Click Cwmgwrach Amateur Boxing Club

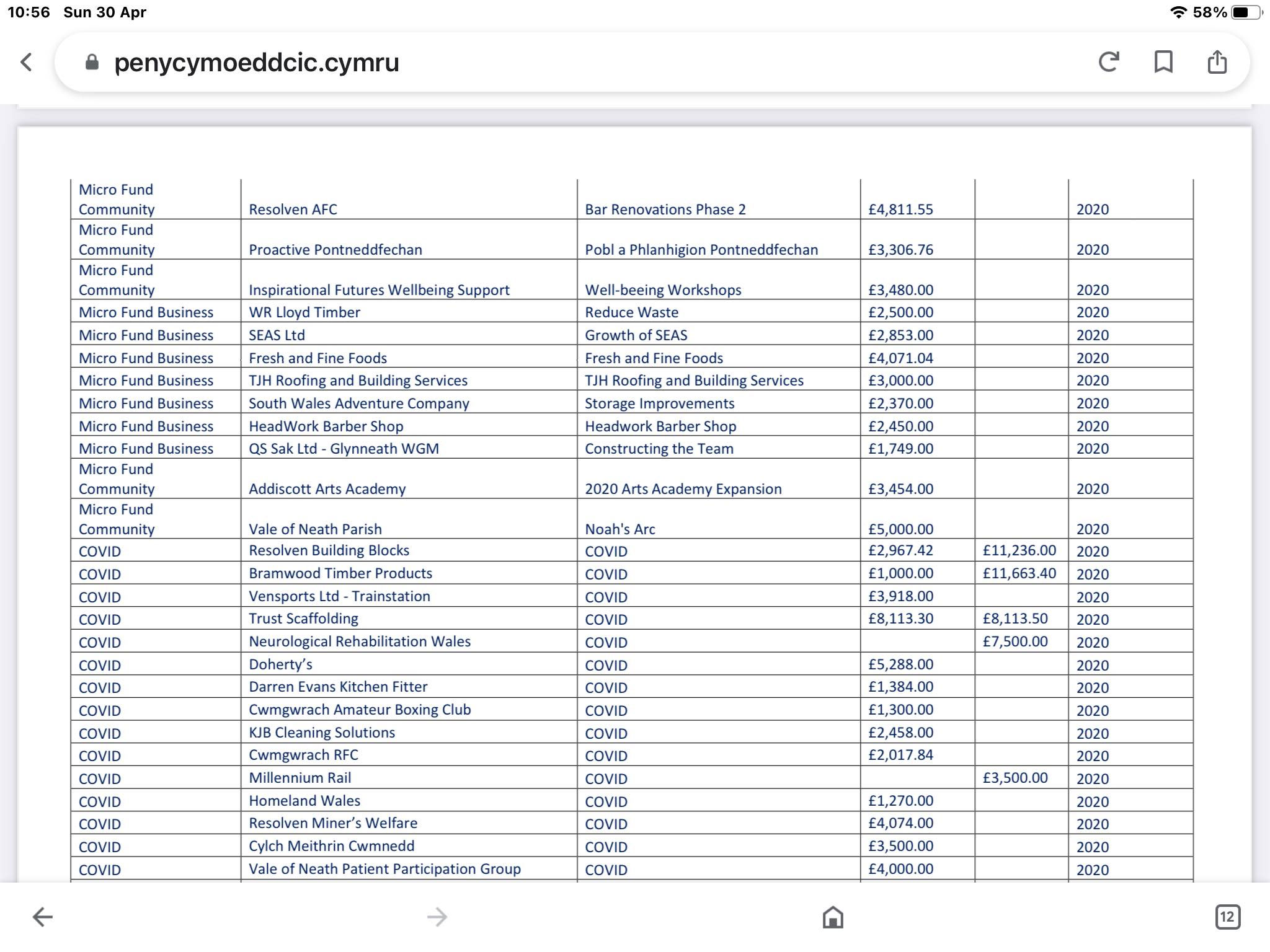coord(360,710)
